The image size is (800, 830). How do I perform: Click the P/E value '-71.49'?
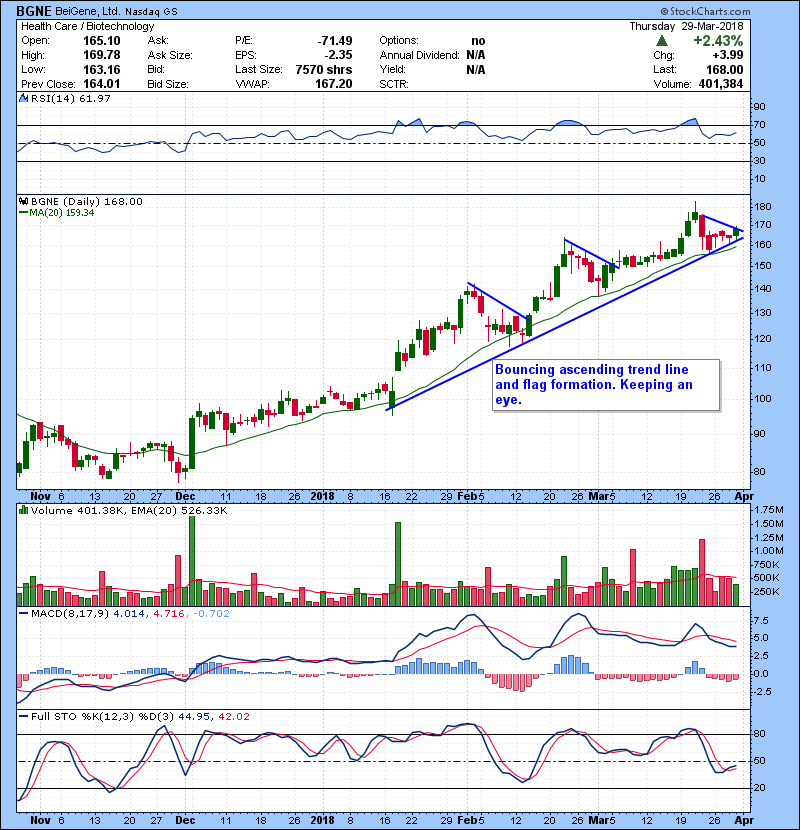335,41
